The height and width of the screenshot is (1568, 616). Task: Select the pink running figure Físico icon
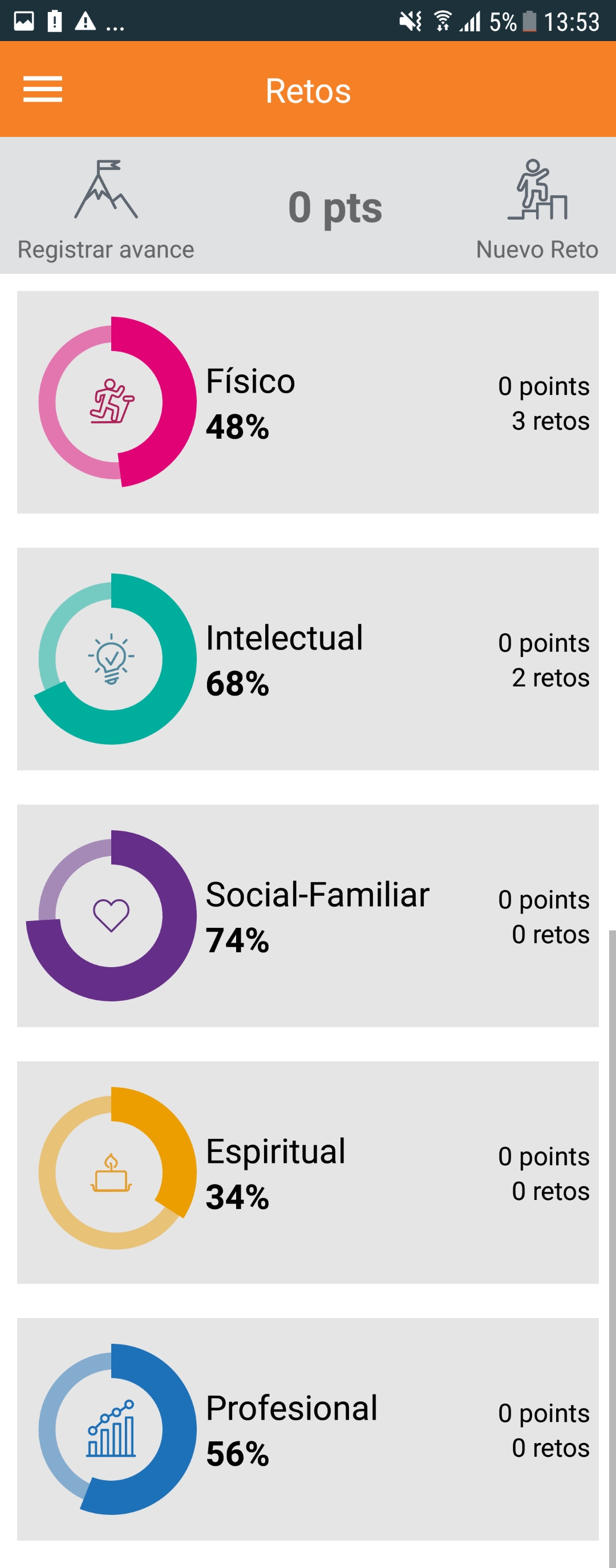coord(111,401)
